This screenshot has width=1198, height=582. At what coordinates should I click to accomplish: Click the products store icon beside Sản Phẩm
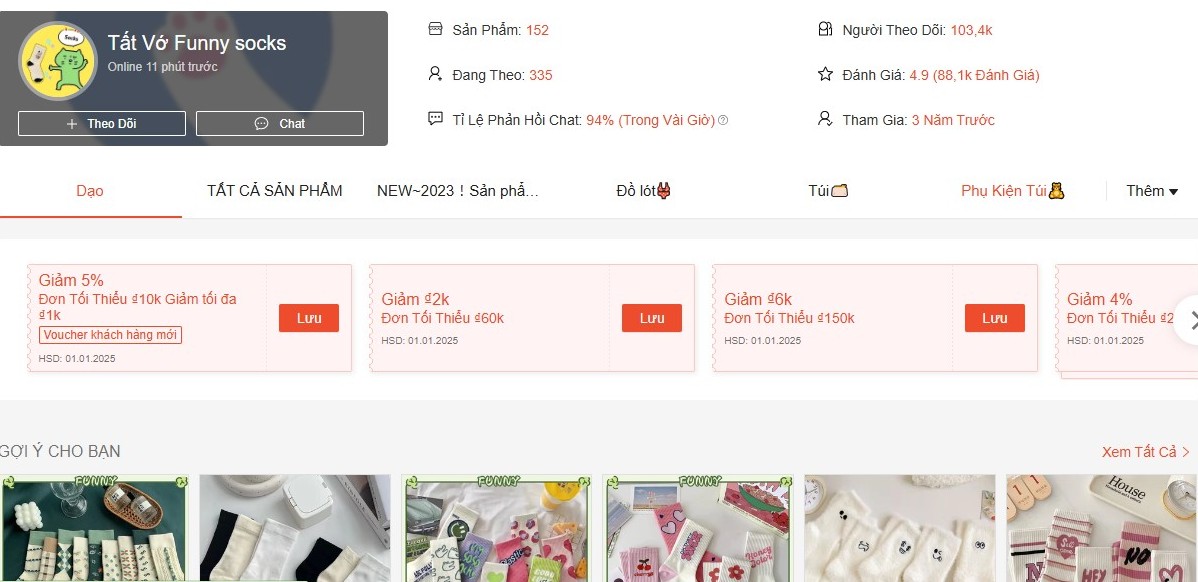click(435, 29)
